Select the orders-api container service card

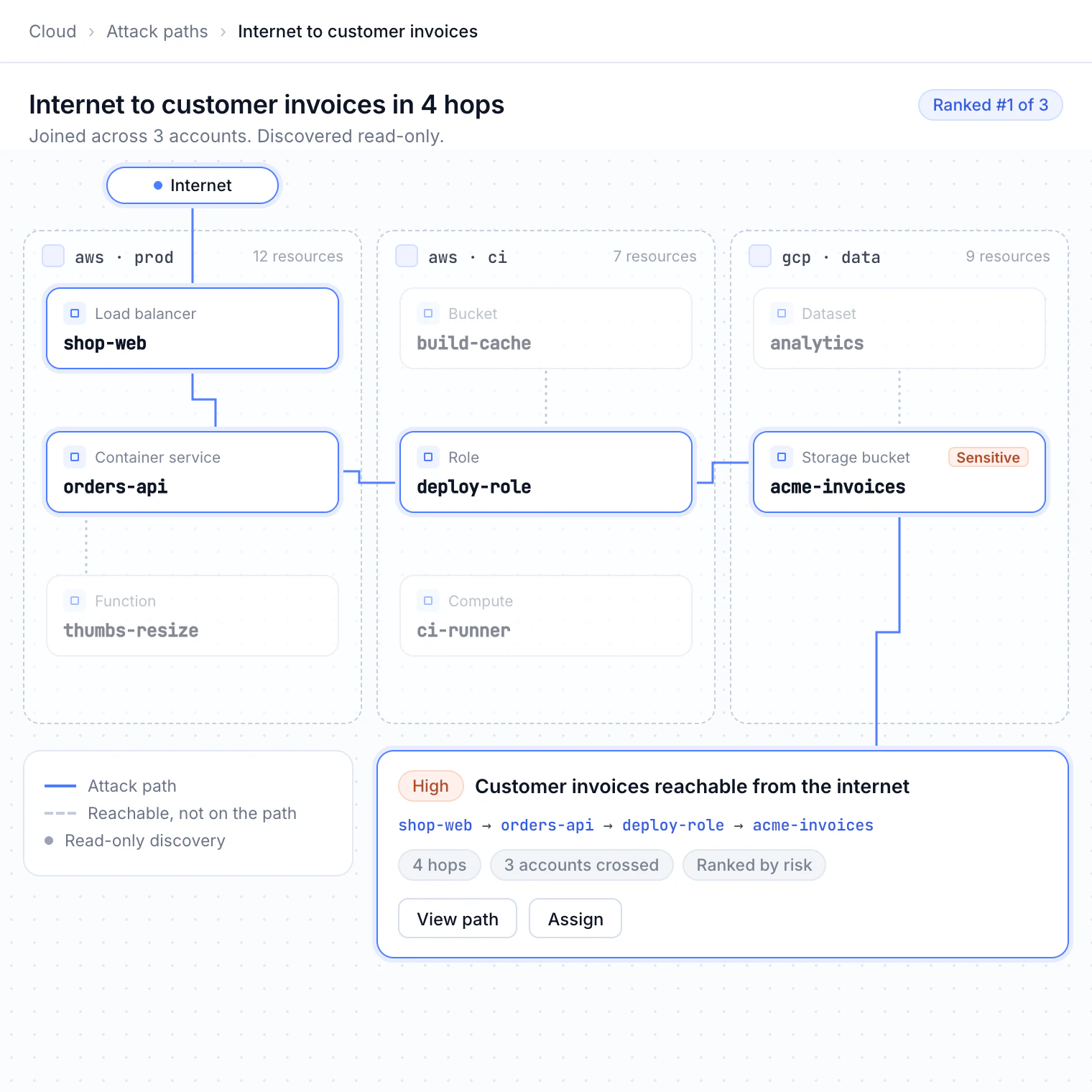193,472
